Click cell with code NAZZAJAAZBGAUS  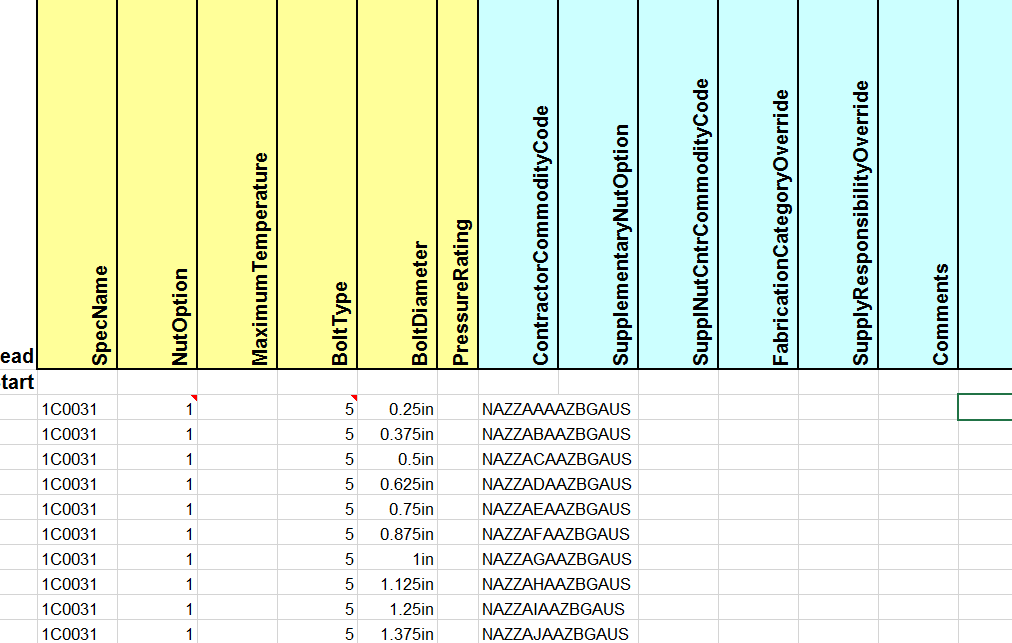[558, 633]
